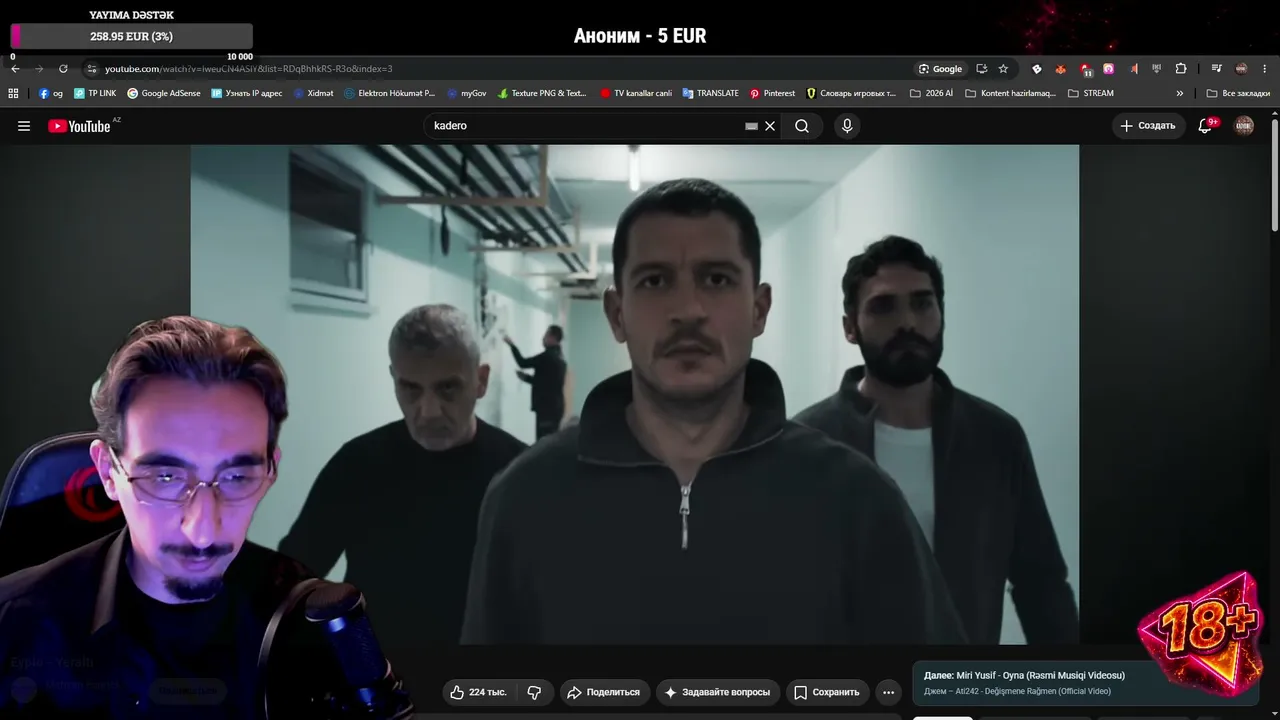Open the Google AdSense bookmark

(x=164, y=93)
